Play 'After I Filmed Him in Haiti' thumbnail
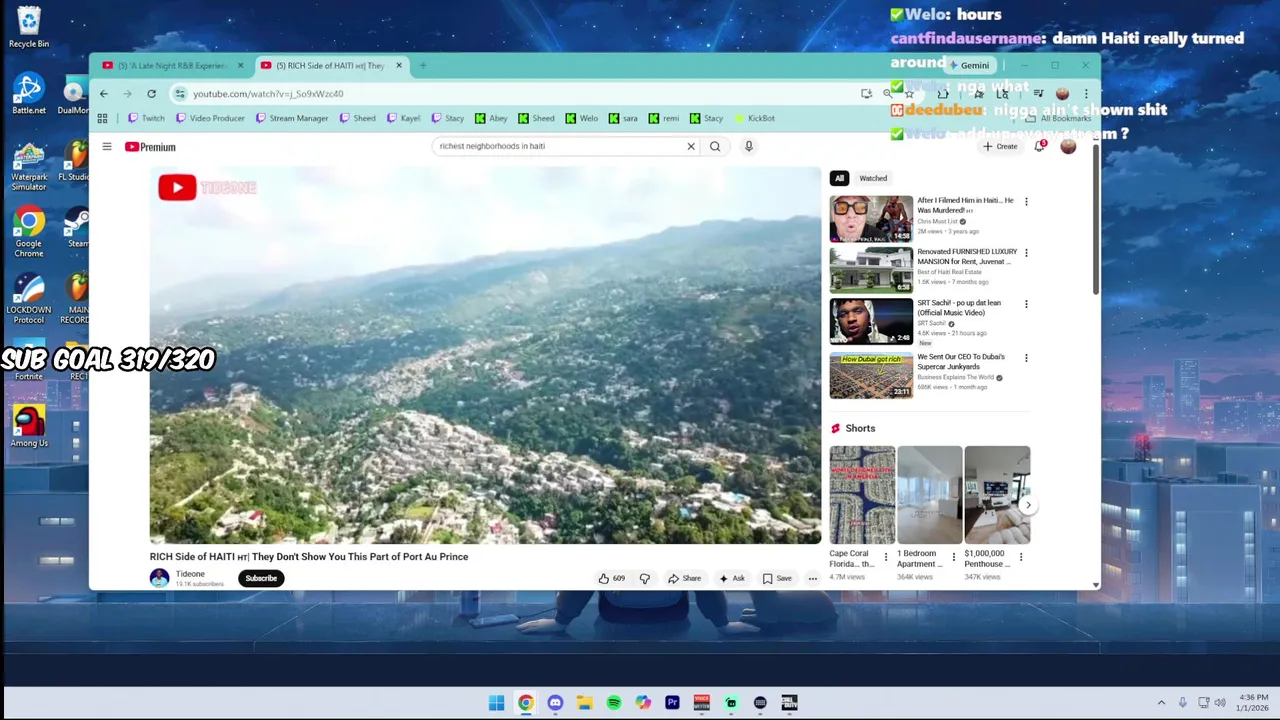Image resolution: width=1280 pixels, height=720 pixels. pos(871,219)
